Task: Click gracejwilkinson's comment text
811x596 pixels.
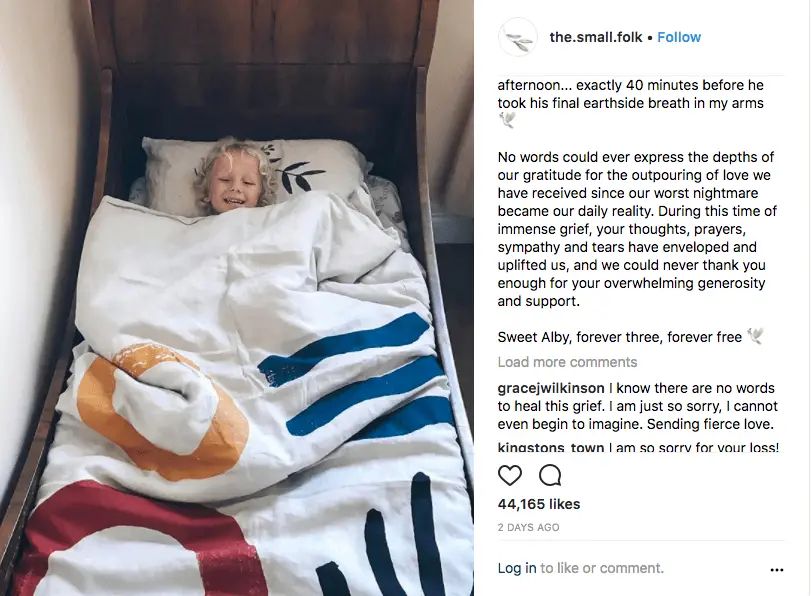Action: point(638,406)
